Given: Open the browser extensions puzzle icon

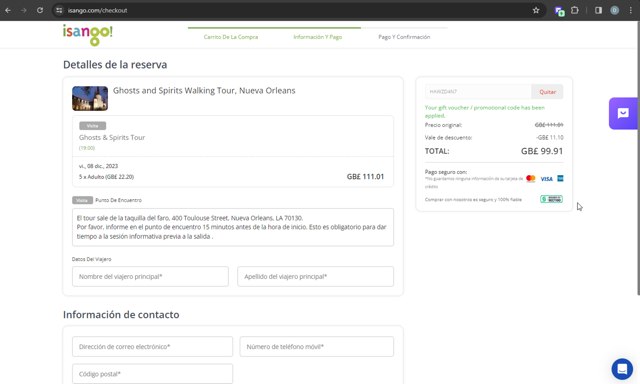Looking at the screenshot, I should click(575, 10).
